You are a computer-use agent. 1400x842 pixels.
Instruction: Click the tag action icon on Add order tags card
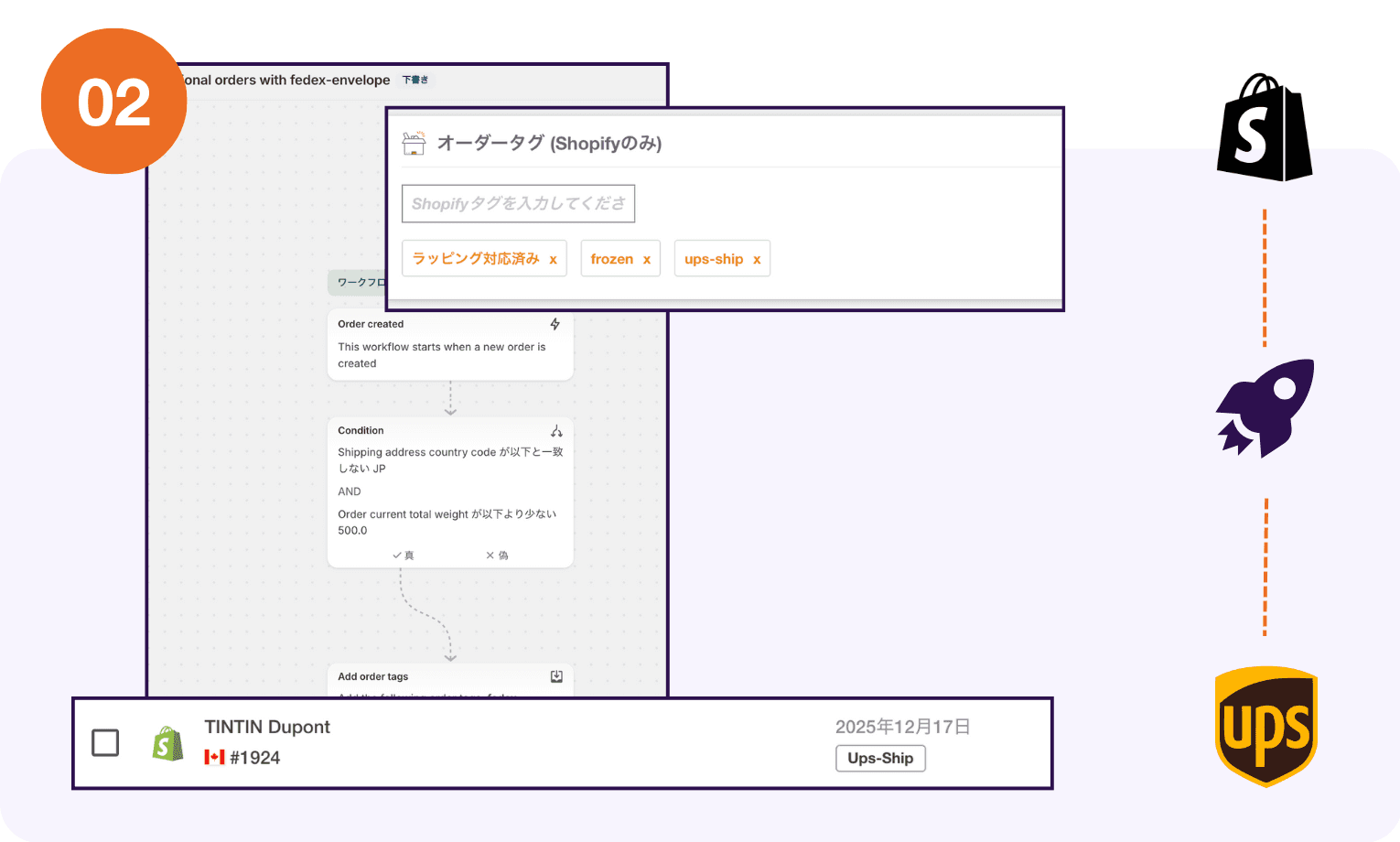coord(555,676)
